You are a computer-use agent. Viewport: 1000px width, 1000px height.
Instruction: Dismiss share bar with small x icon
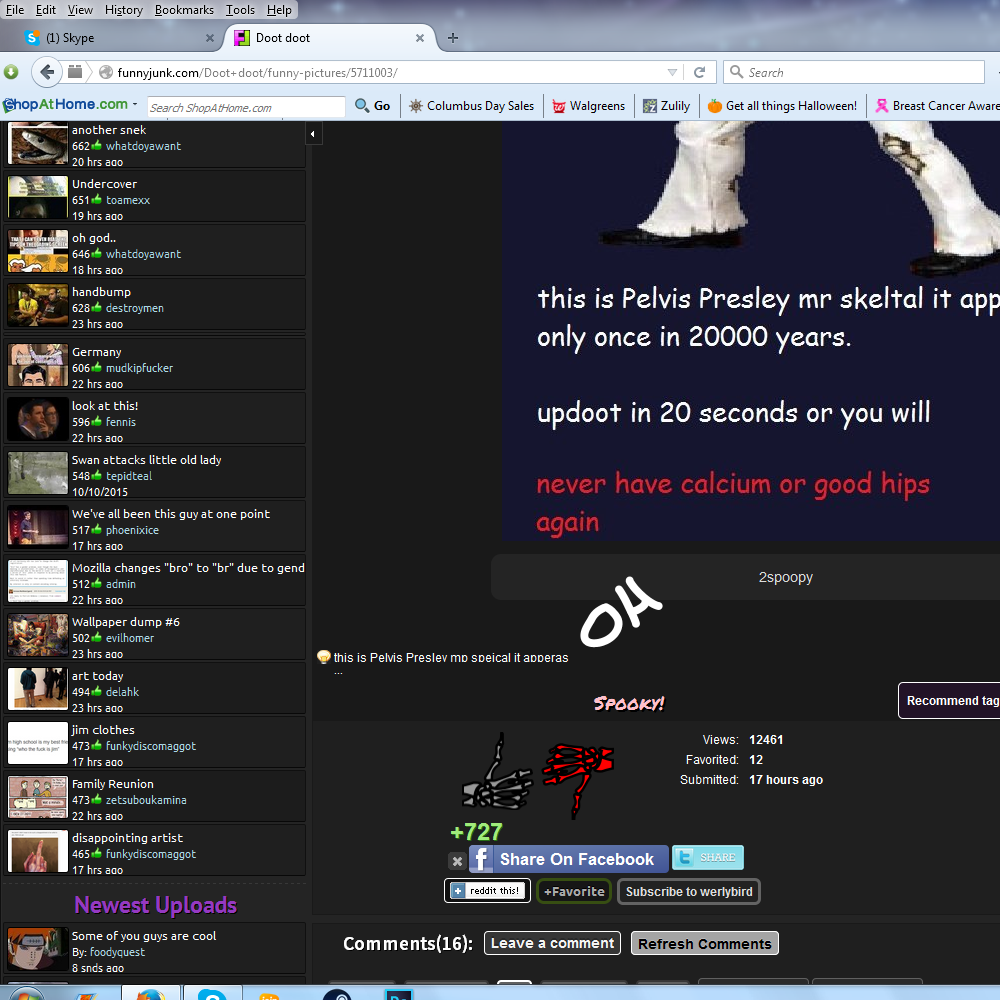pyautogui.click(x=456, y=860)
